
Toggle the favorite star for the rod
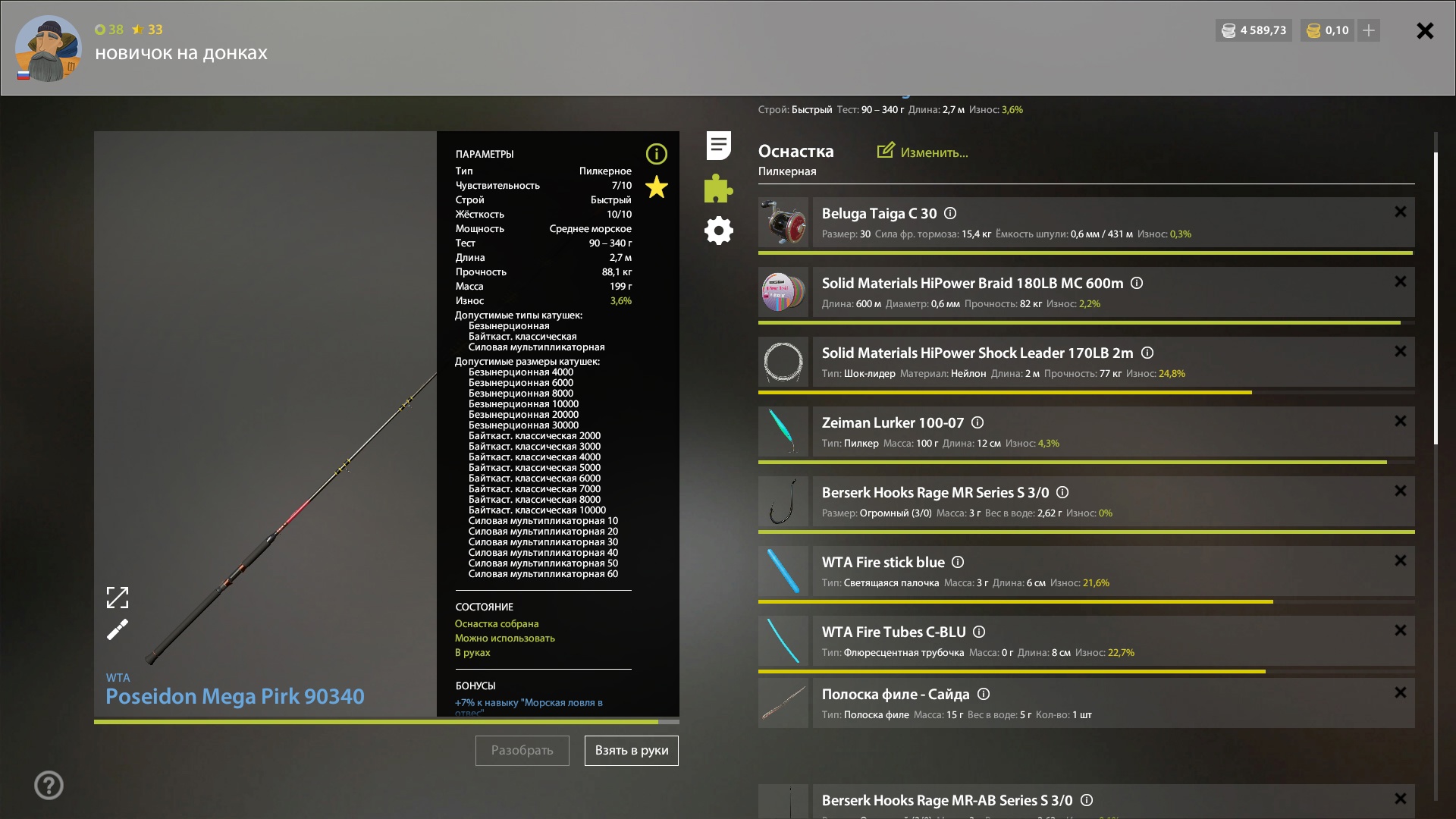tap(656, 187)
